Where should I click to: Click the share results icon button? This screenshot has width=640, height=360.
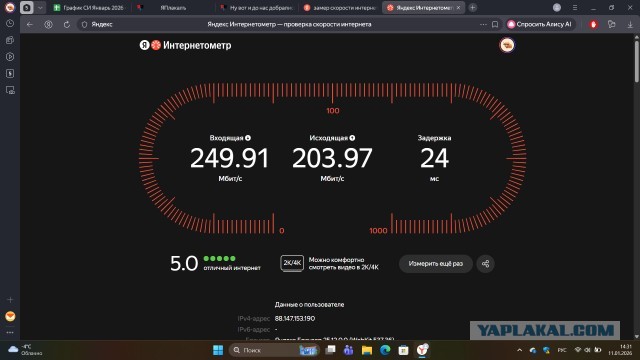[x=485, y=264]
